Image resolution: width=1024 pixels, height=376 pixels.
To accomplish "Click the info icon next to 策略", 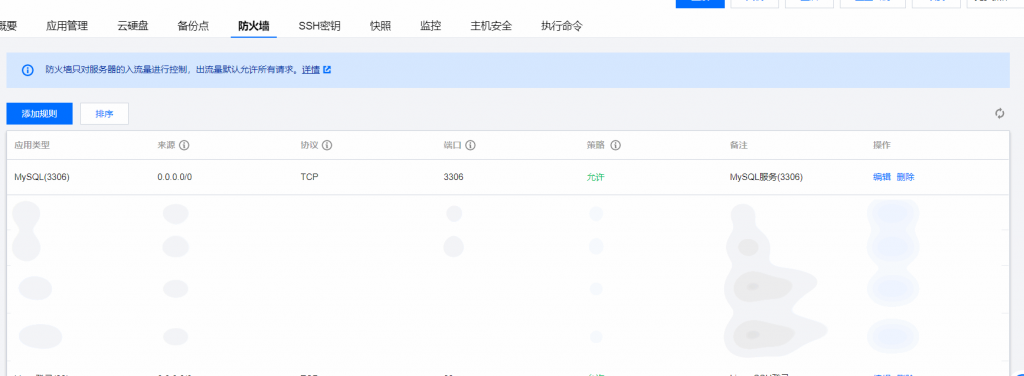I will pos(615,145).
